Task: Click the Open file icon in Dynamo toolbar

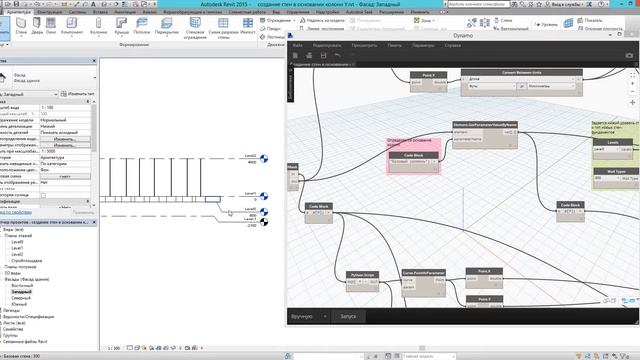Action: (x=309, y=55)
